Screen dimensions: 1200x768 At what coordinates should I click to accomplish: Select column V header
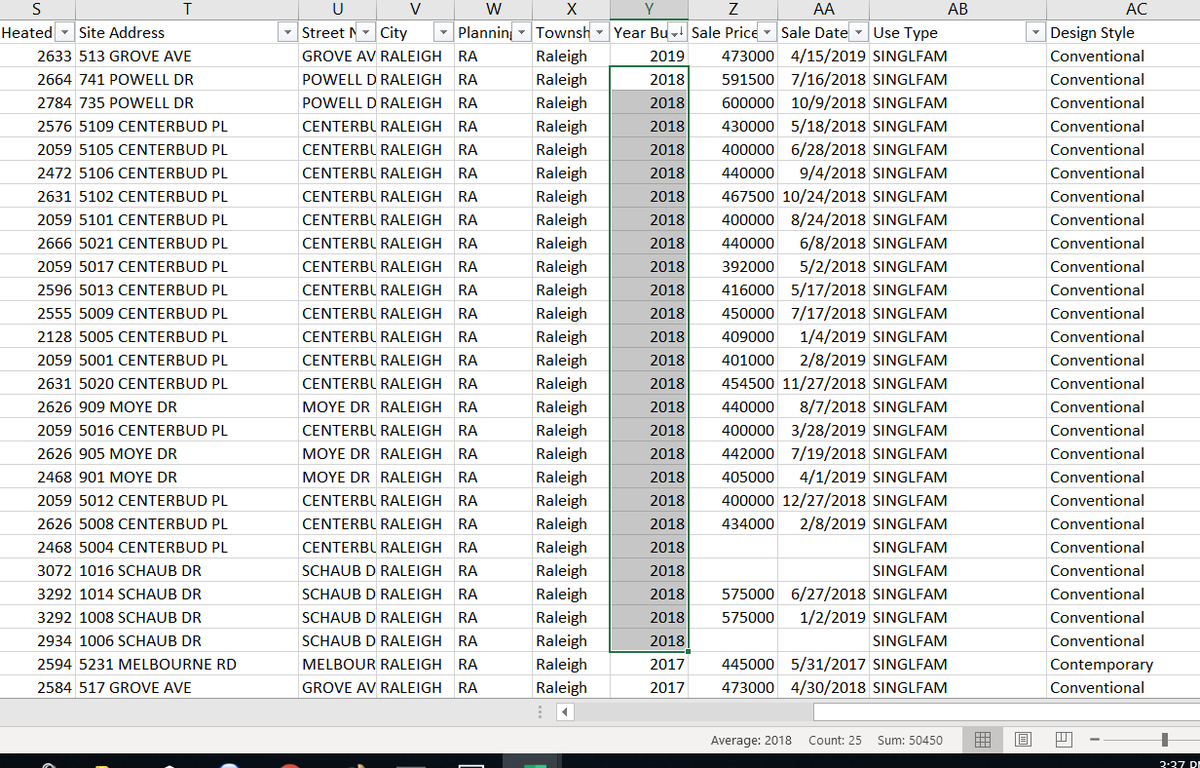click(x=415, y=10)
